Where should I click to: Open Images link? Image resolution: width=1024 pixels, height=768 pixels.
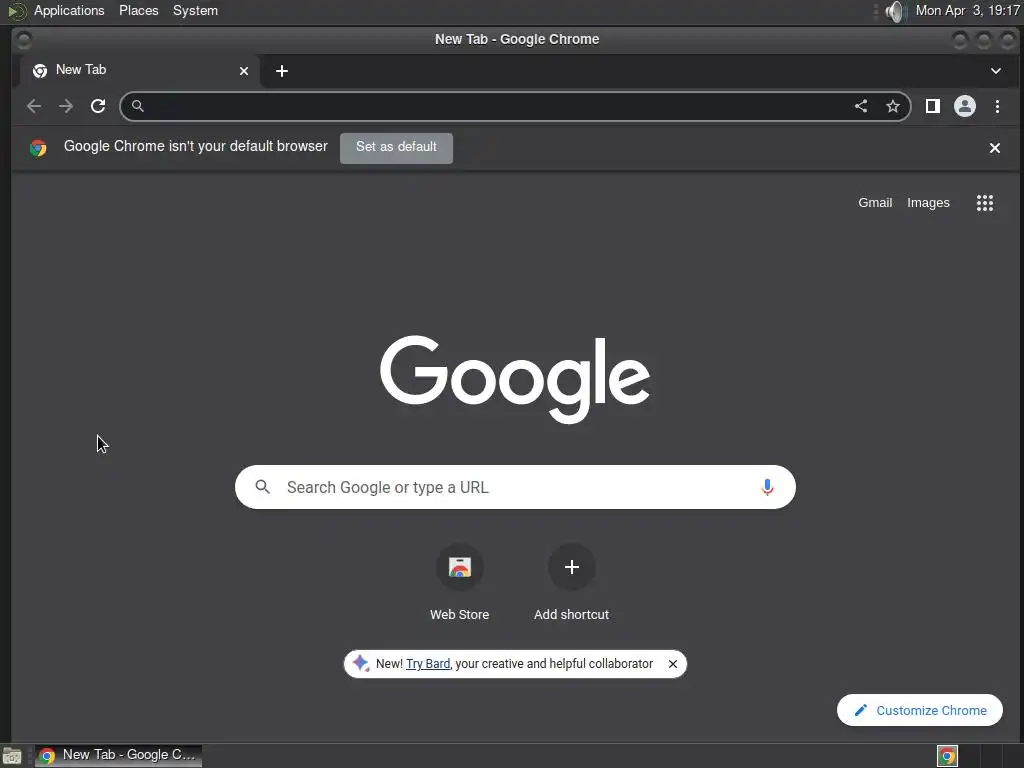(x=928, y=203)
